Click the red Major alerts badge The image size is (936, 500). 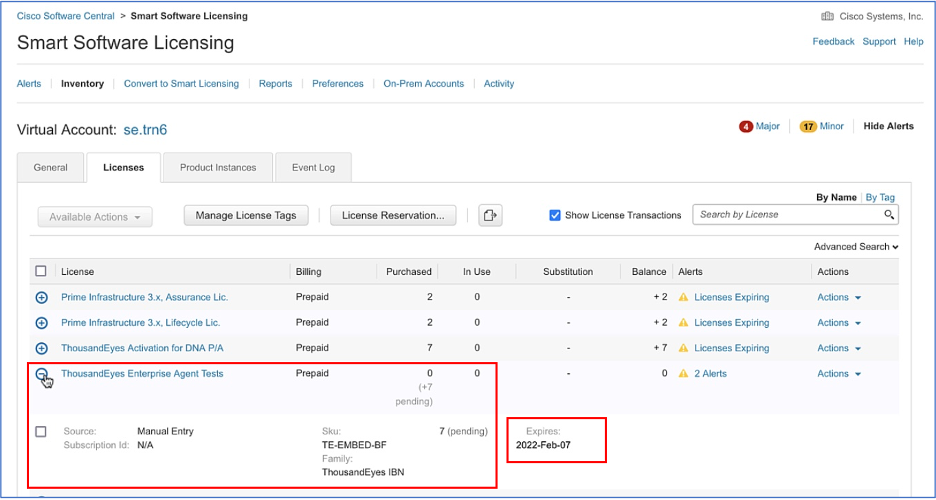point(746,127)
